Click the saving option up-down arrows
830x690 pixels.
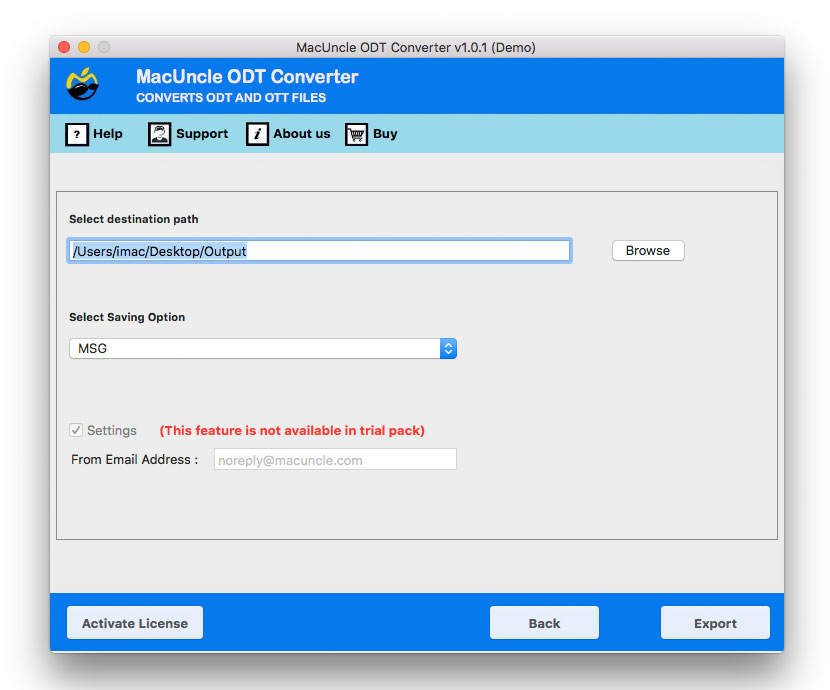point(447,348)
